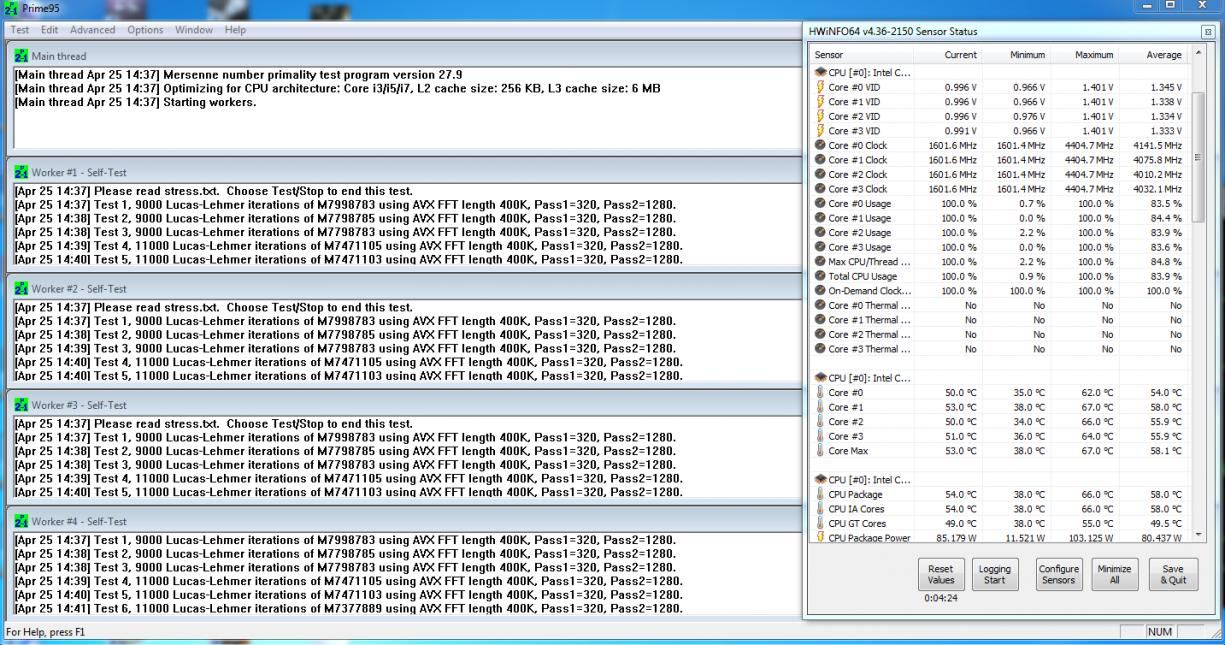
Task: Click the HWiNFO64 title bar corner button
Action: [1206, 33]
